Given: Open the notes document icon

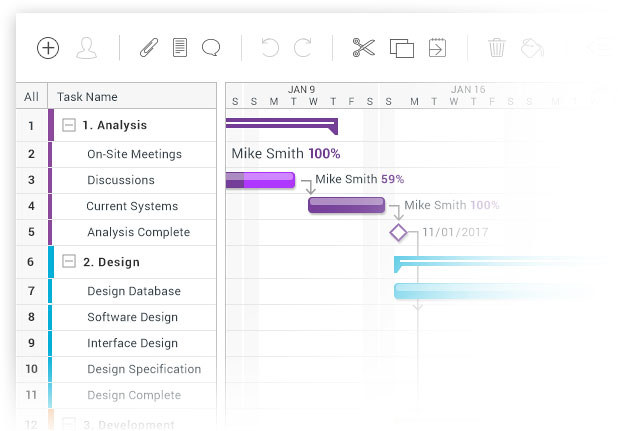Looking at the screenshot, I should 180,48.
